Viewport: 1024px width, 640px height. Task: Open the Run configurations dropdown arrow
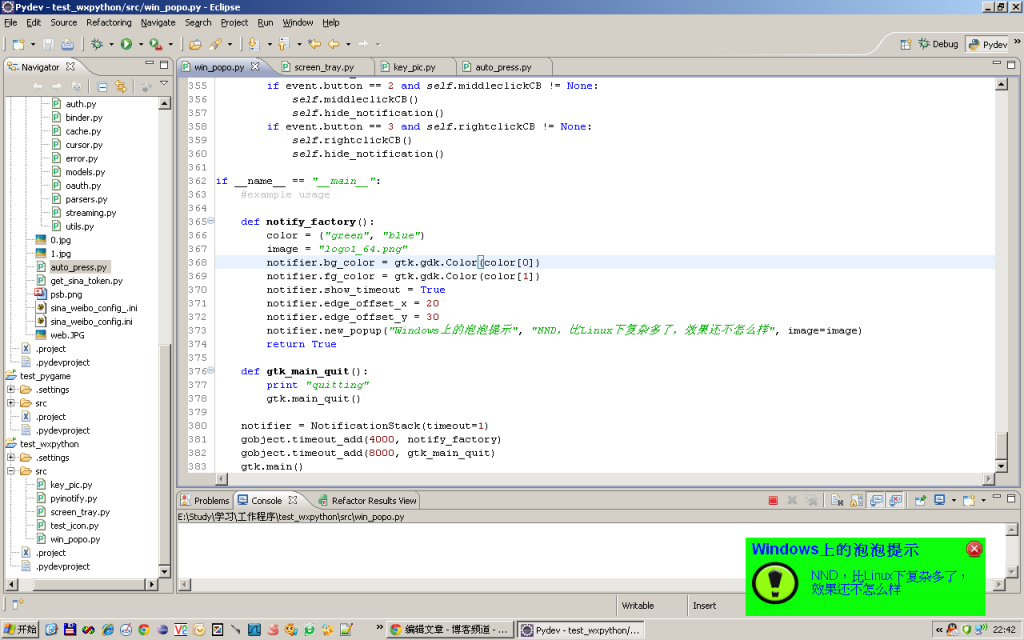click(x=140, y=44)
